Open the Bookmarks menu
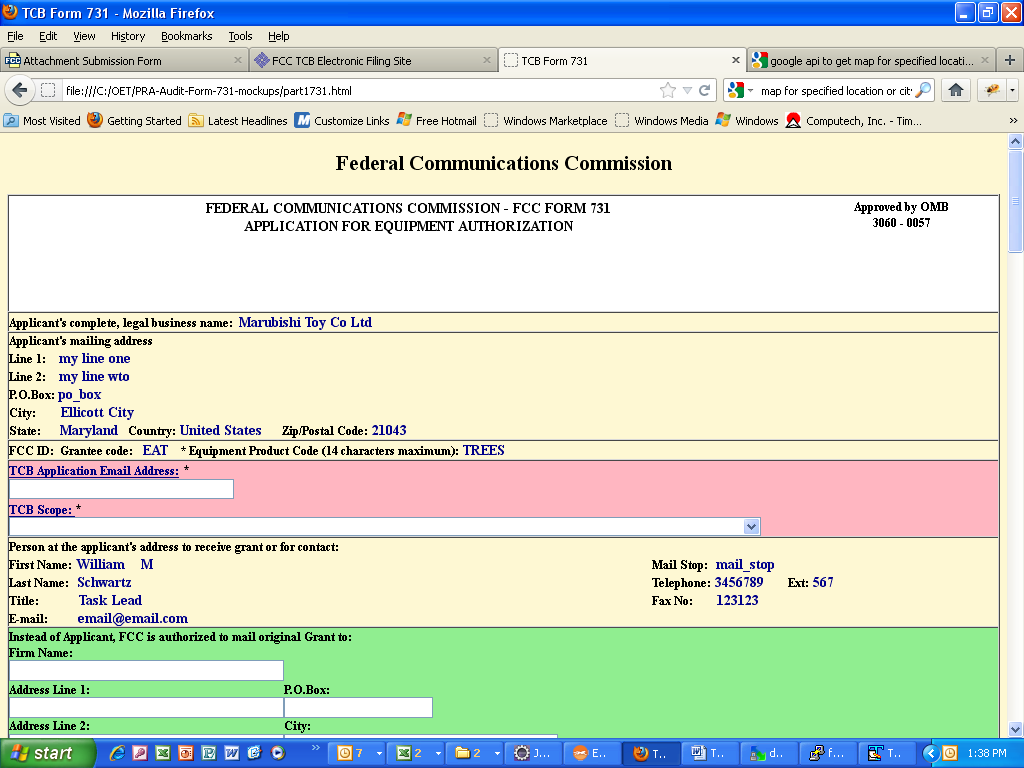 (186, 36)
